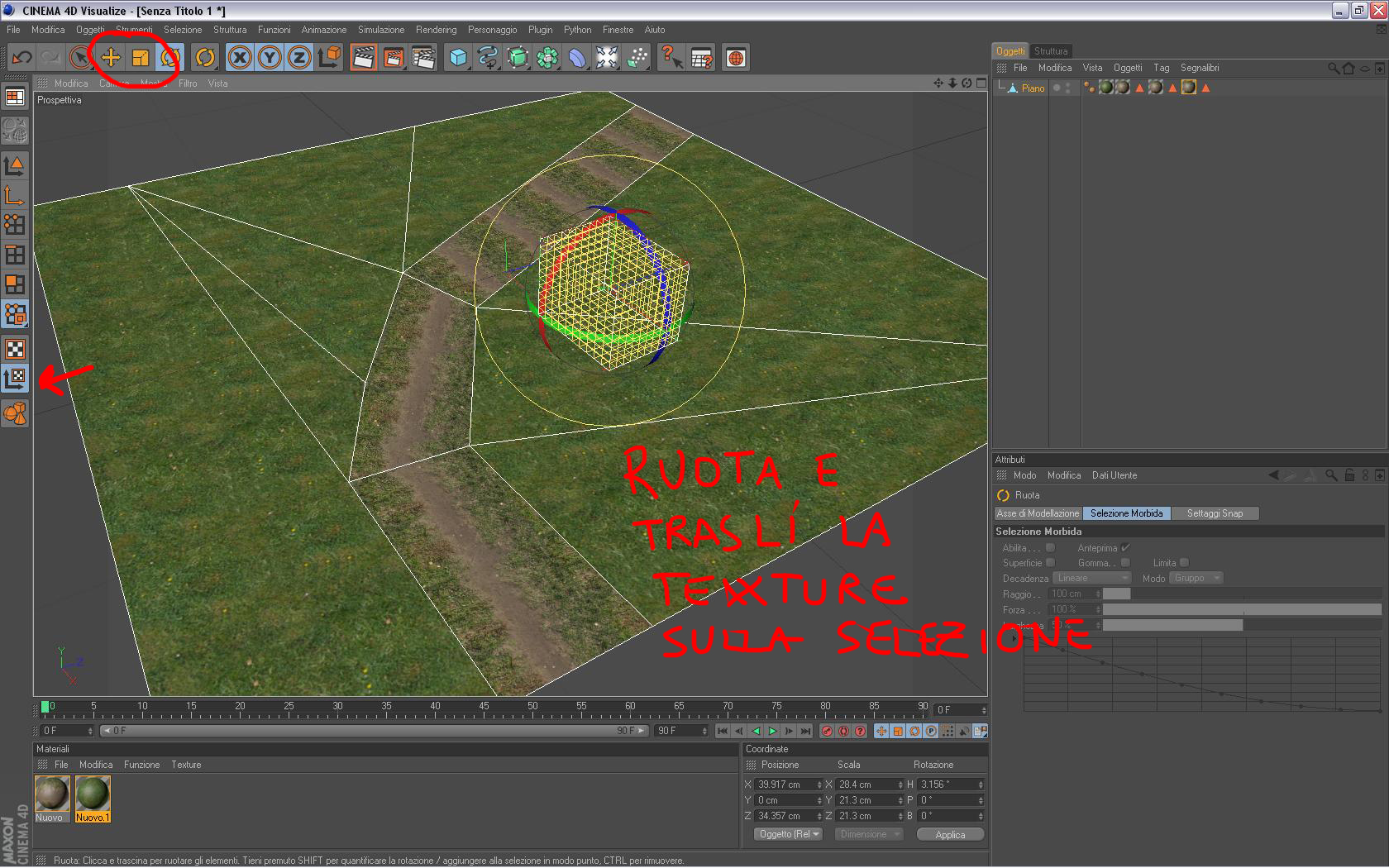
Task: Select the Piano object in hierarchy
Action: (1033, 88)
